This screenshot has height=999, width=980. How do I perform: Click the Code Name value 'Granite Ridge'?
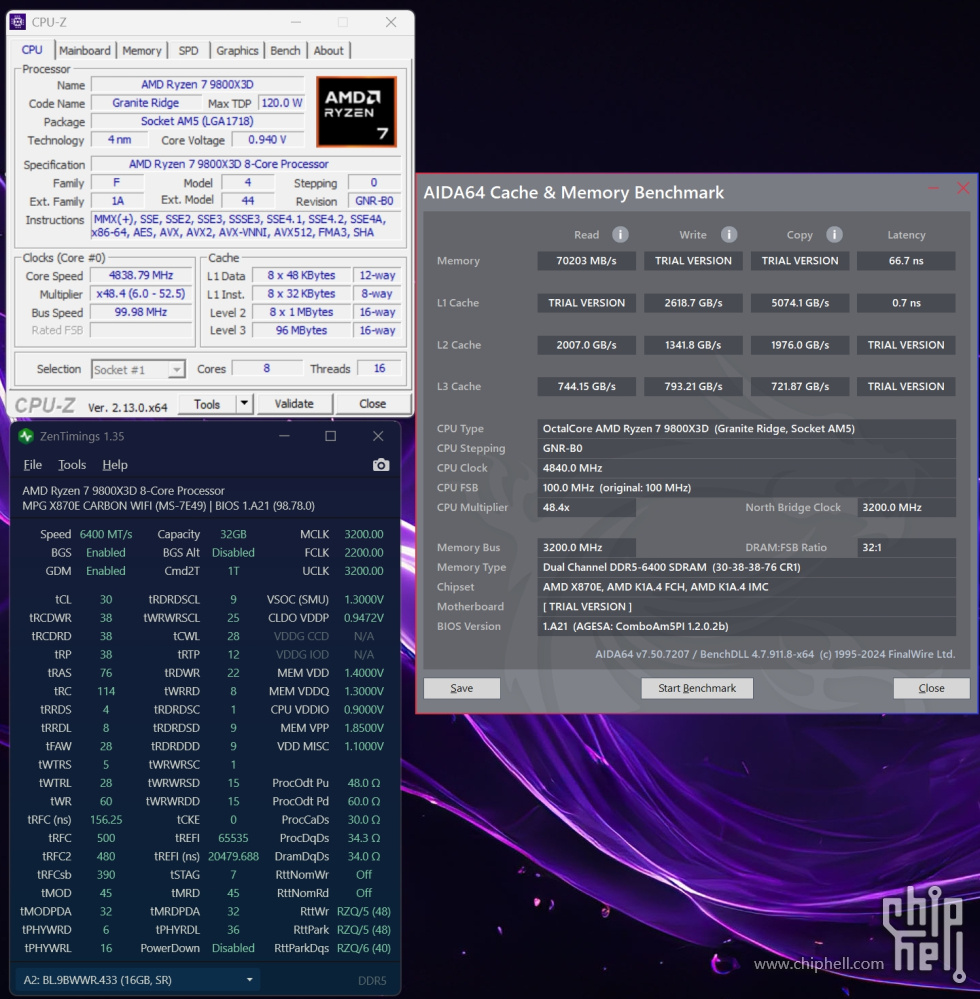(145, 103)
